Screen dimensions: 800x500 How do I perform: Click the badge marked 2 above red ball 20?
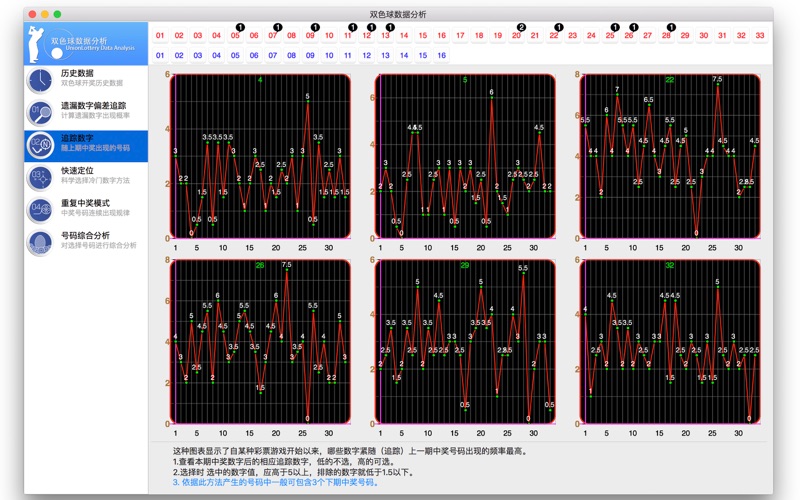[521, 27]
